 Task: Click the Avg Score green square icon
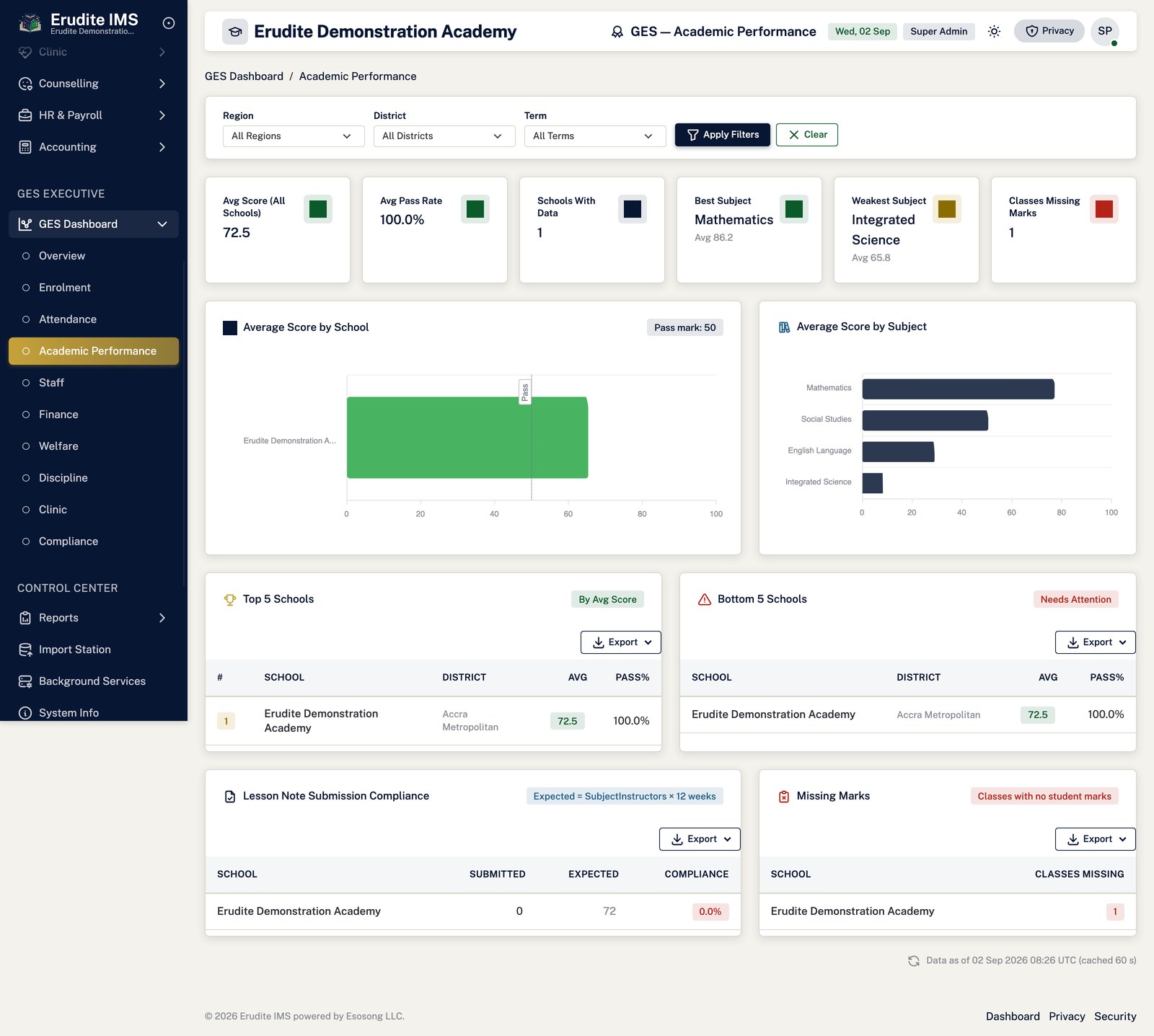pyautogui.click(x=318, y=209)
